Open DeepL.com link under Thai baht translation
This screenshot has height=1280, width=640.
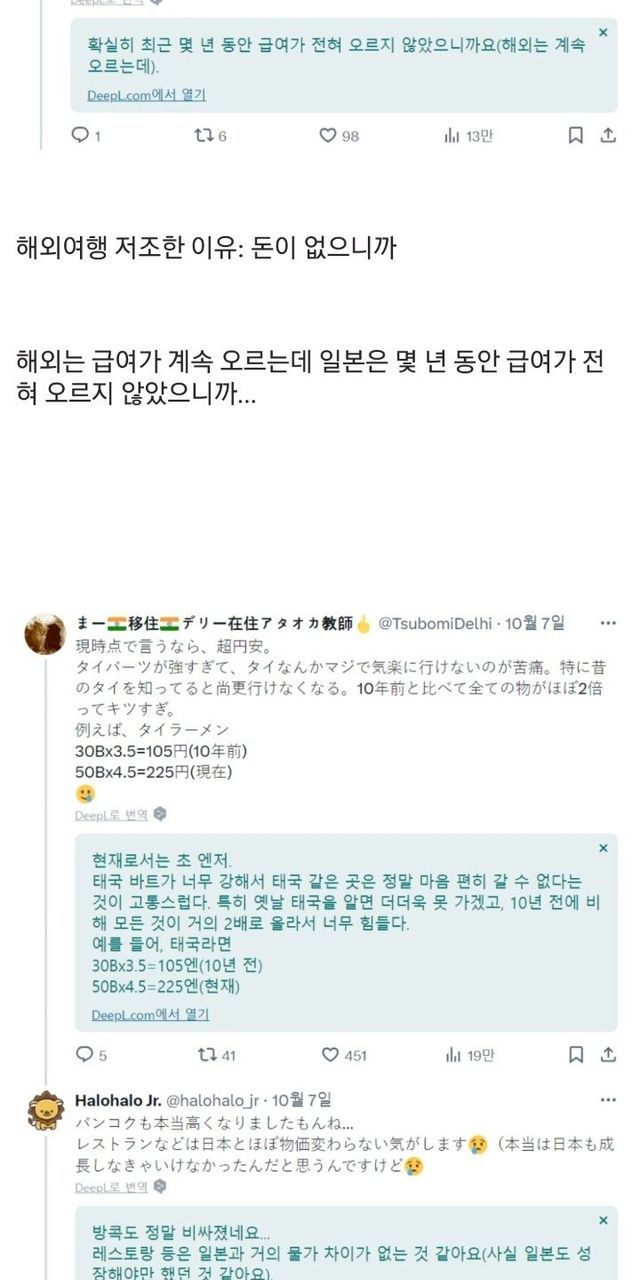(150, 1014)
